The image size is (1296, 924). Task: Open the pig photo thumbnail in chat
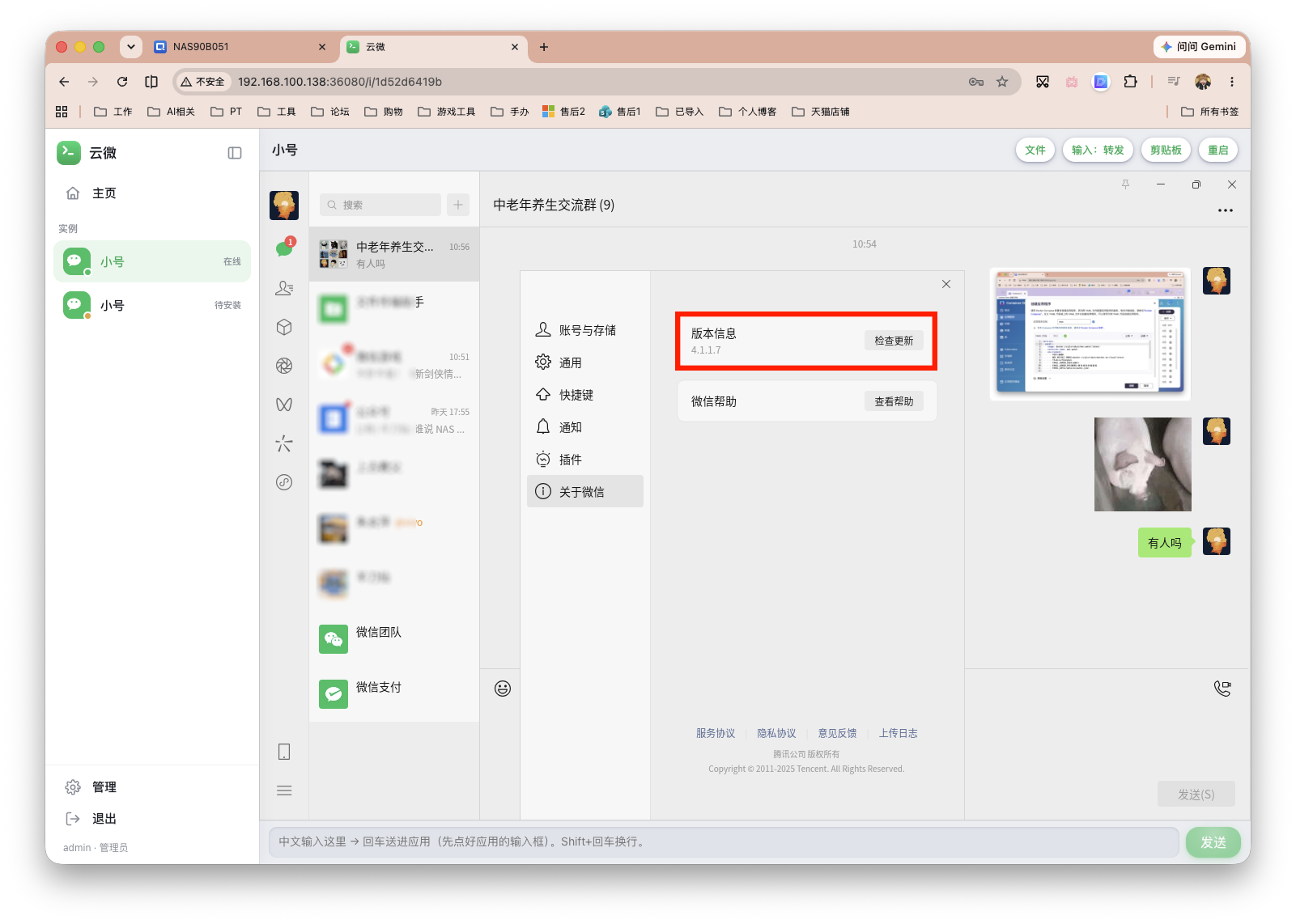click(x=1143, y=464)
